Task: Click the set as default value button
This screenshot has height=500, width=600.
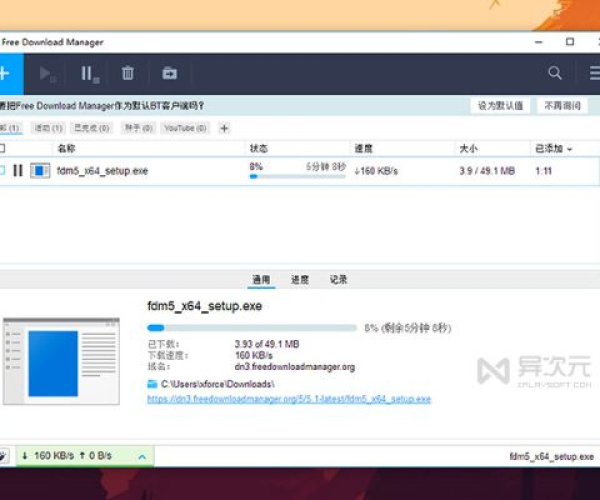Action: pyautogui.click(x=500, y=106)
